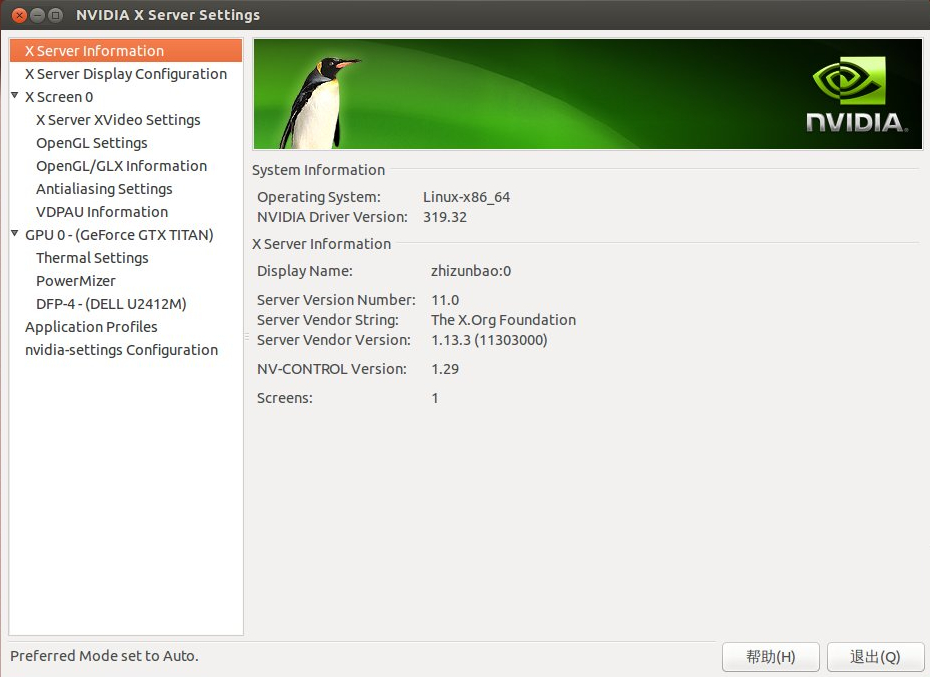Click the Screens count value 1
930x677 pixels.
[x=435, y=398]
